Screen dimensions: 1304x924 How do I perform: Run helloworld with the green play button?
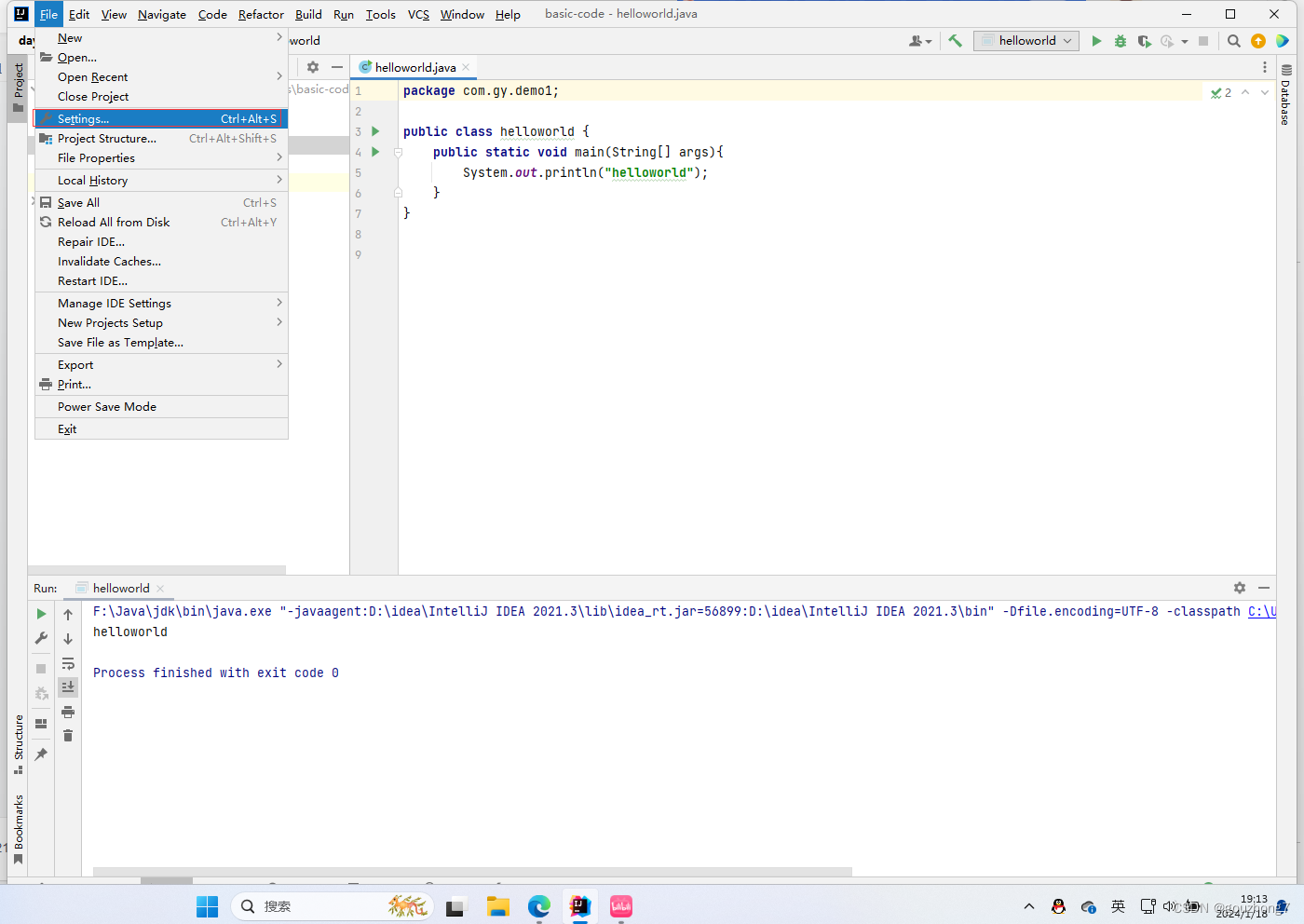point(1096,41)
